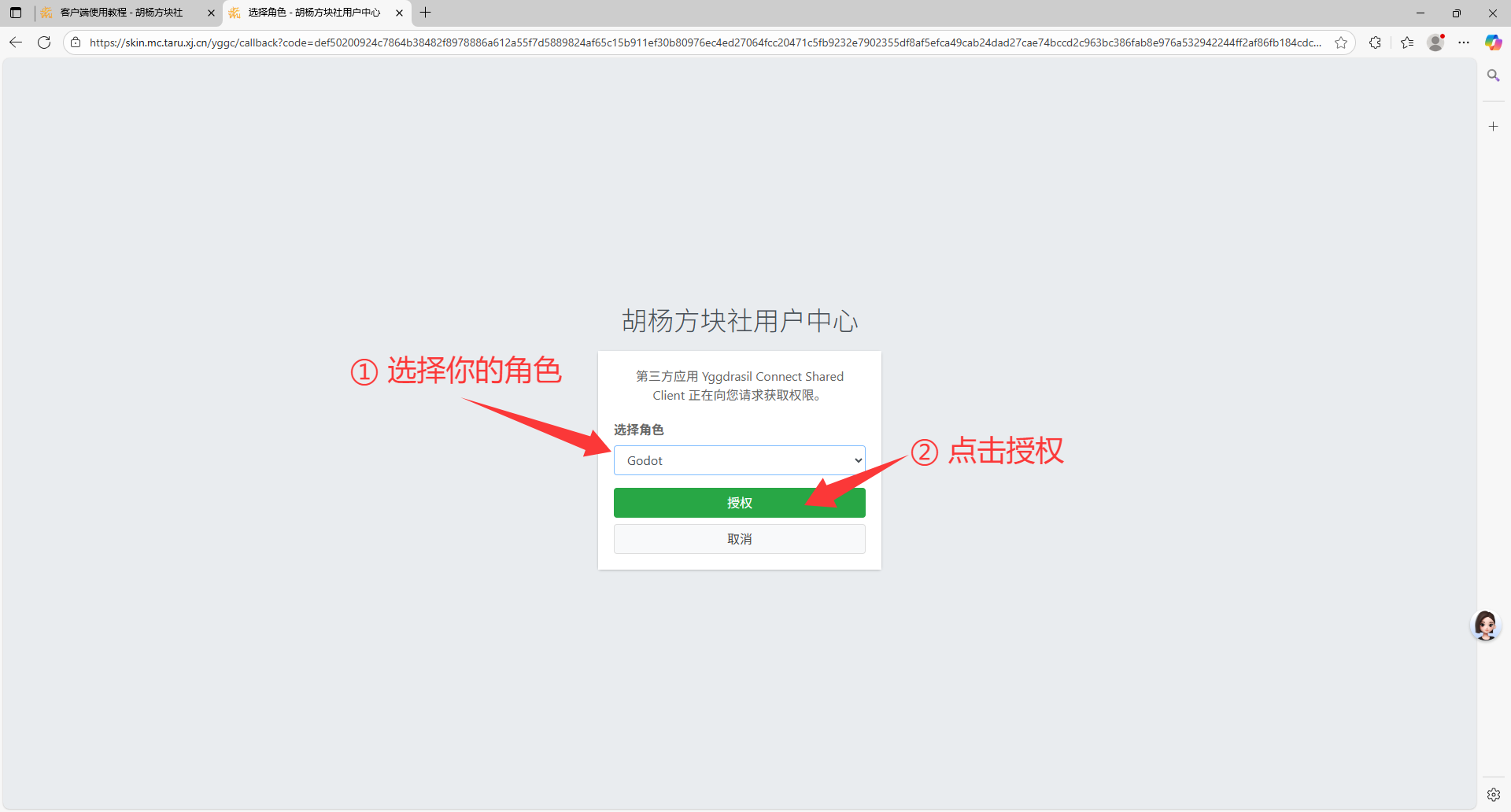Expand the 选择角色 dropdown showing Godot
Viewport: 1511px width, 812px height.
739,460
